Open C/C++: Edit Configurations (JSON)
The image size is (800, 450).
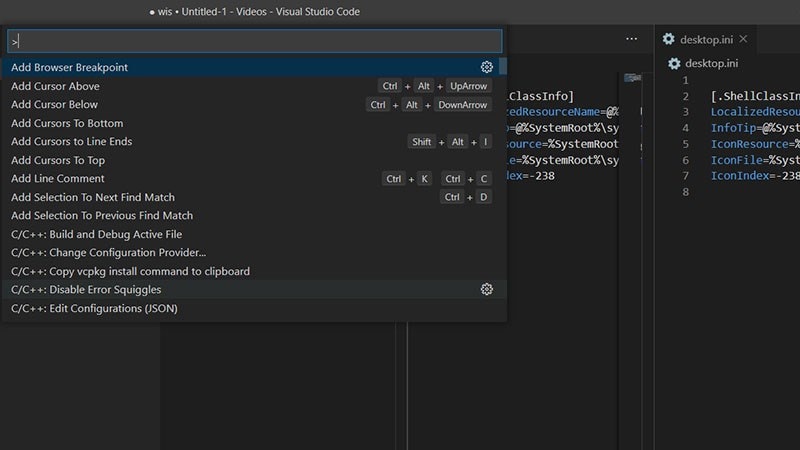point(254,308)
